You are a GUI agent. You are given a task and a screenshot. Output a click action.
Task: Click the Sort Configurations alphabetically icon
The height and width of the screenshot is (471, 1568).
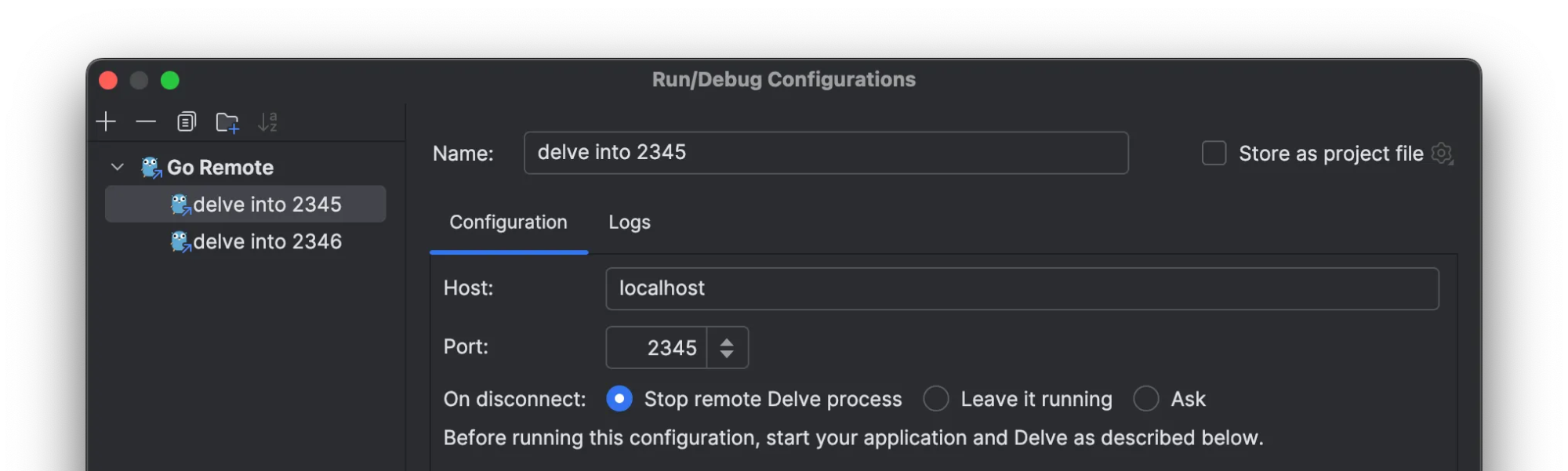pyautogui.click(x=267, y=122)
